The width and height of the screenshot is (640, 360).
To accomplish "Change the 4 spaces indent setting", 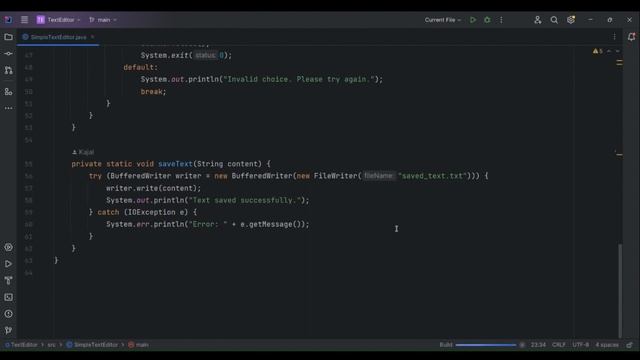I will (607, 344).
